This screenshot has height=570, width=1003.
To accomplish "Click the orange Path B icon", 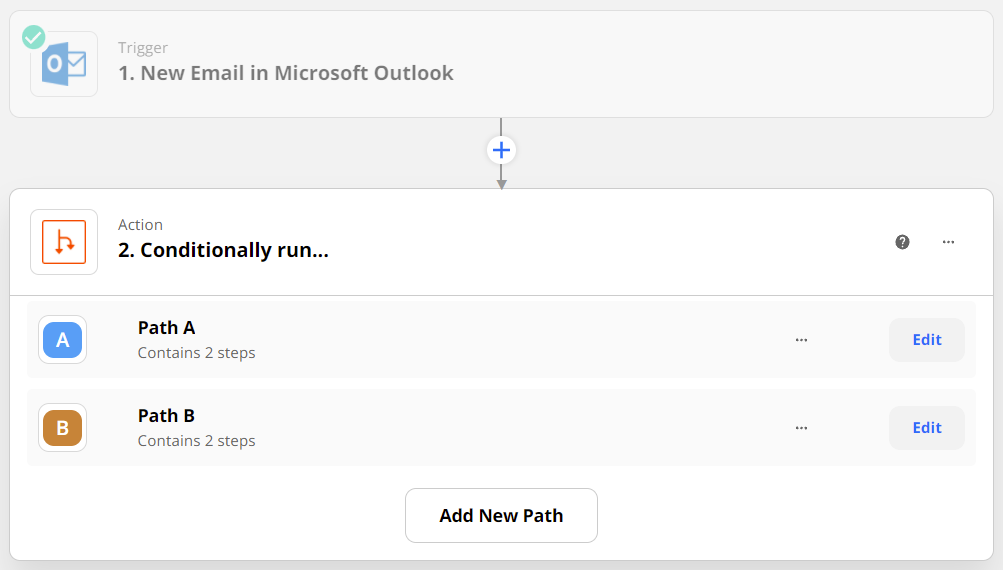I will pyautogui.click(x=62, y=427).
